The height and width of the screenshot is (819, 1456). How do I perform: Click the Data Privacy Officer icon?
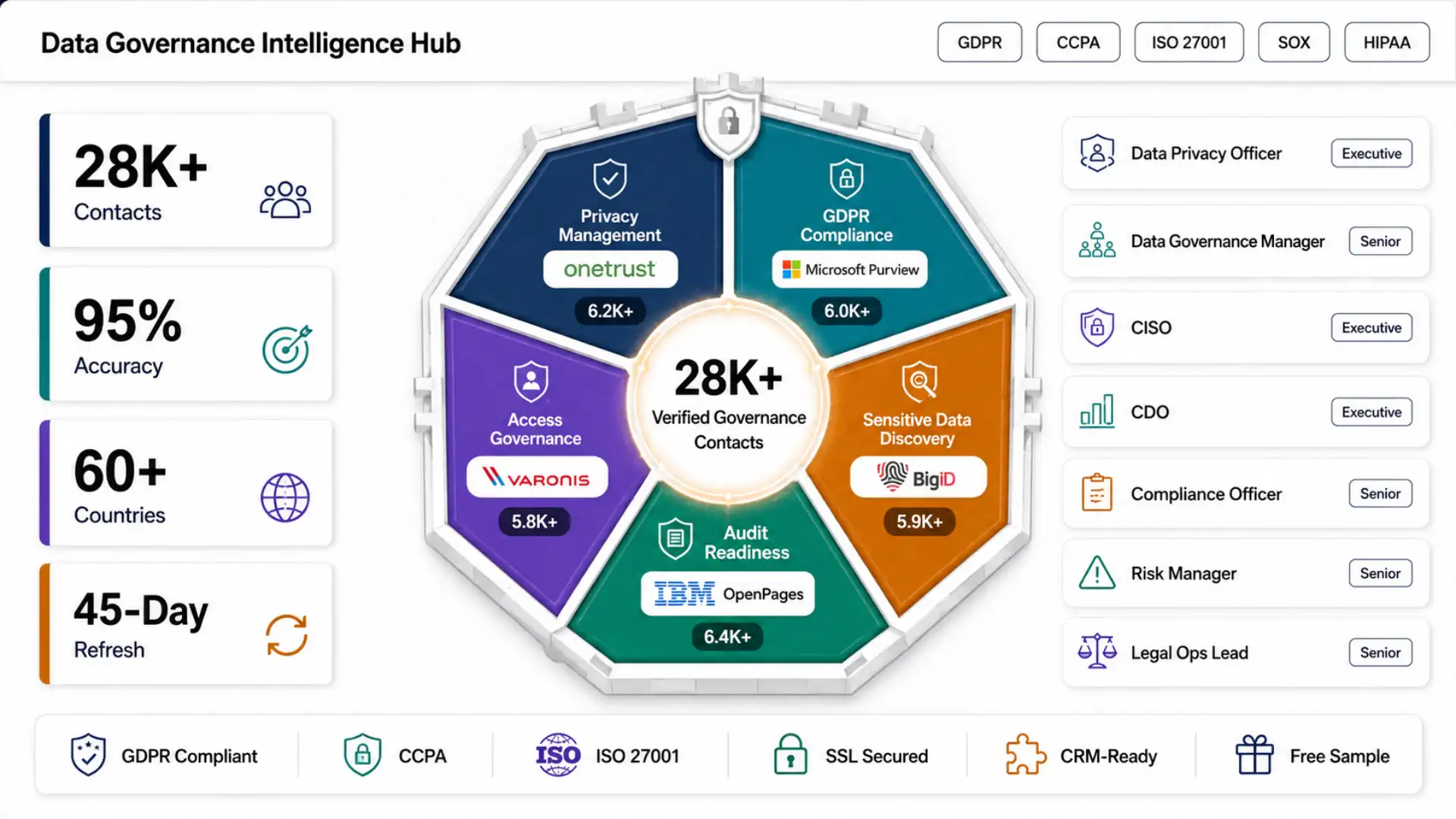[x=1097, y=153]
